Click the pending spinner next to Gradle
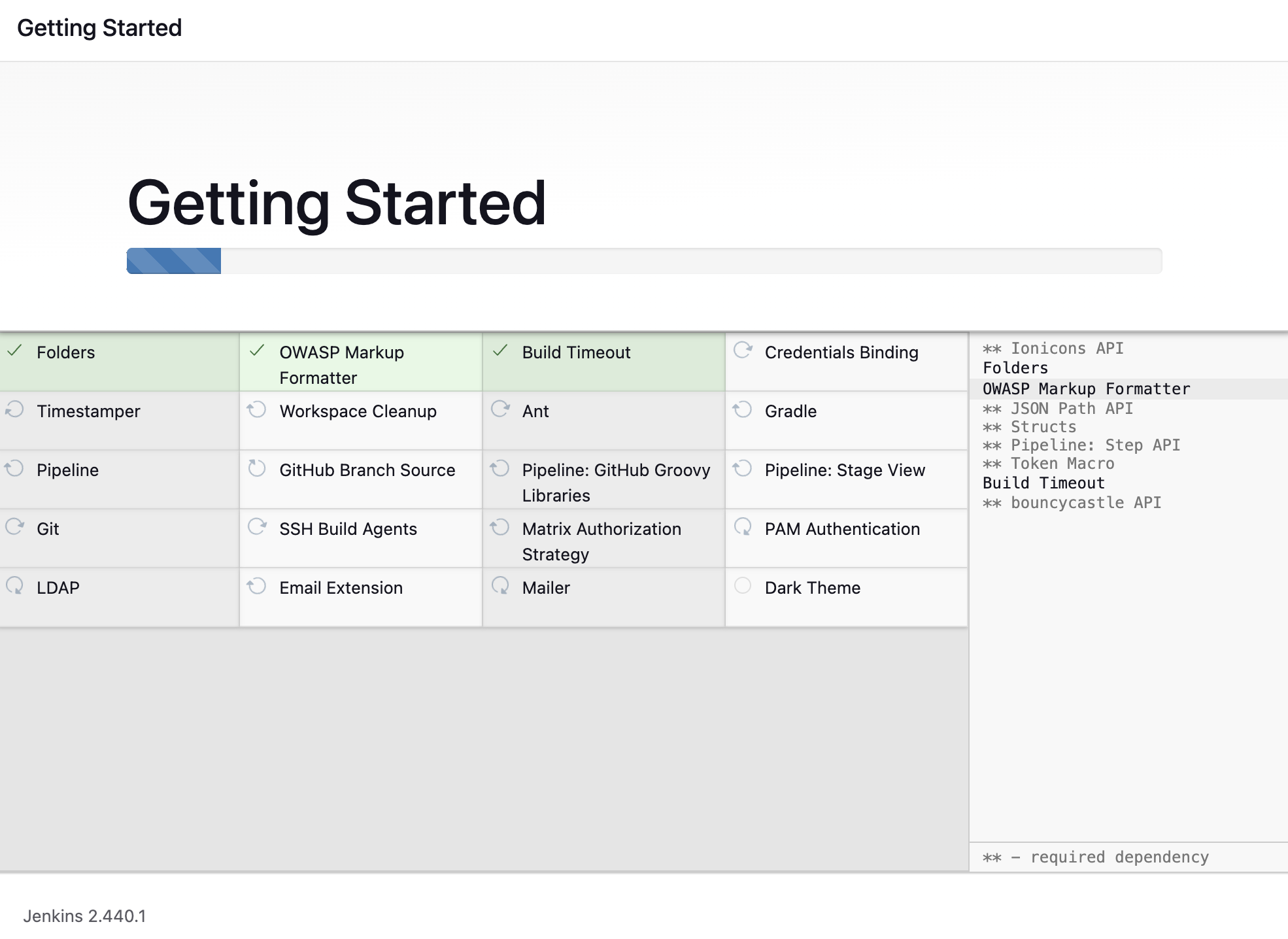Viewport: 1288px width, 939px height. tap(743, 410)
